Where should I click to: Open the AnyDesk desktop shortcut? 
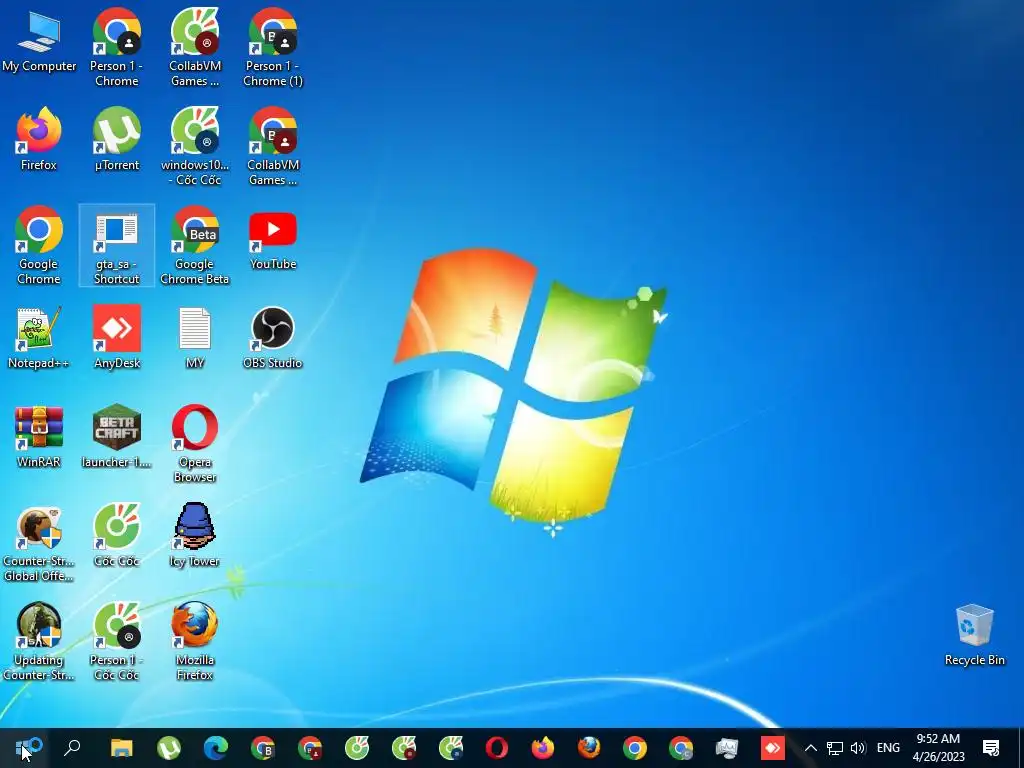(x=116, y=338)
